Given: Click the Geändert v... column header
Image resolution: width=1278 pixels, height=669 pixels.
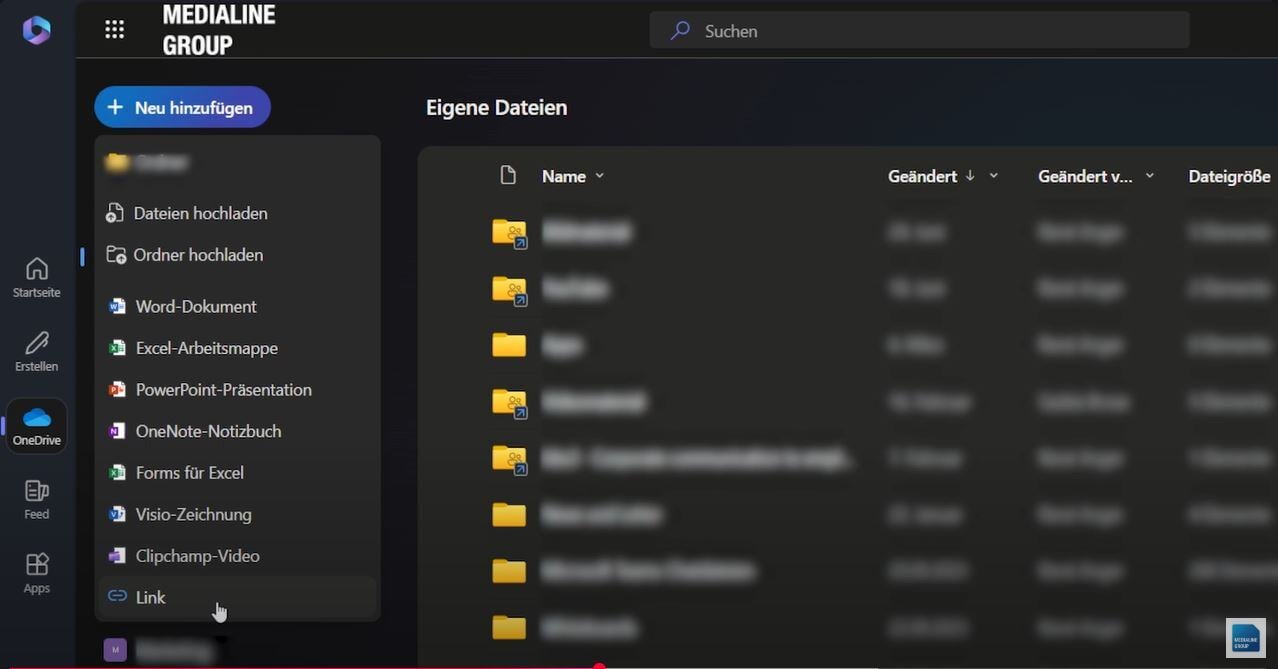Looking at the screenshot, I should coord(1085,176).
